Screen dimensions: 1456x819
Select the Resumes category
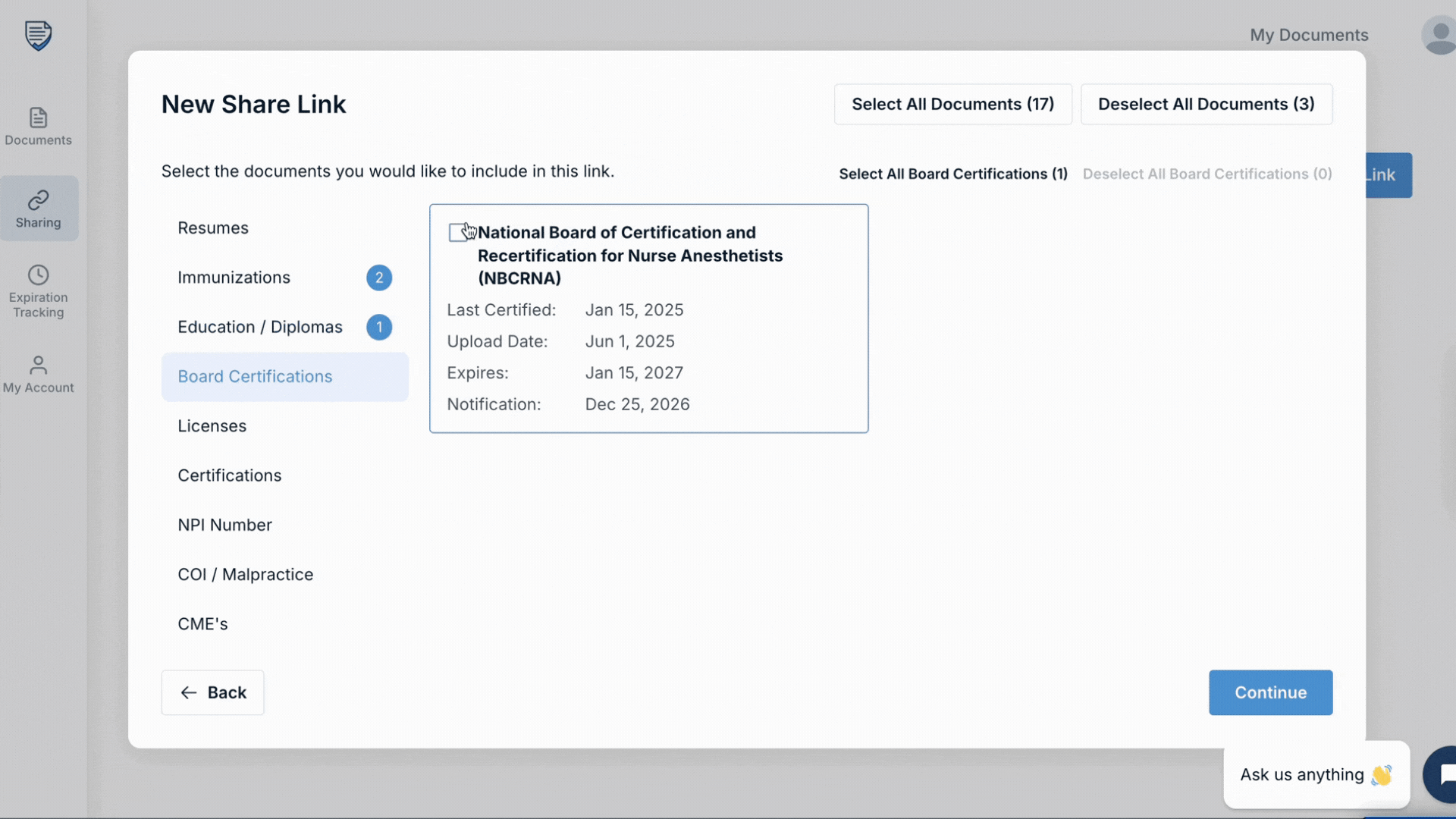(285, 228)
